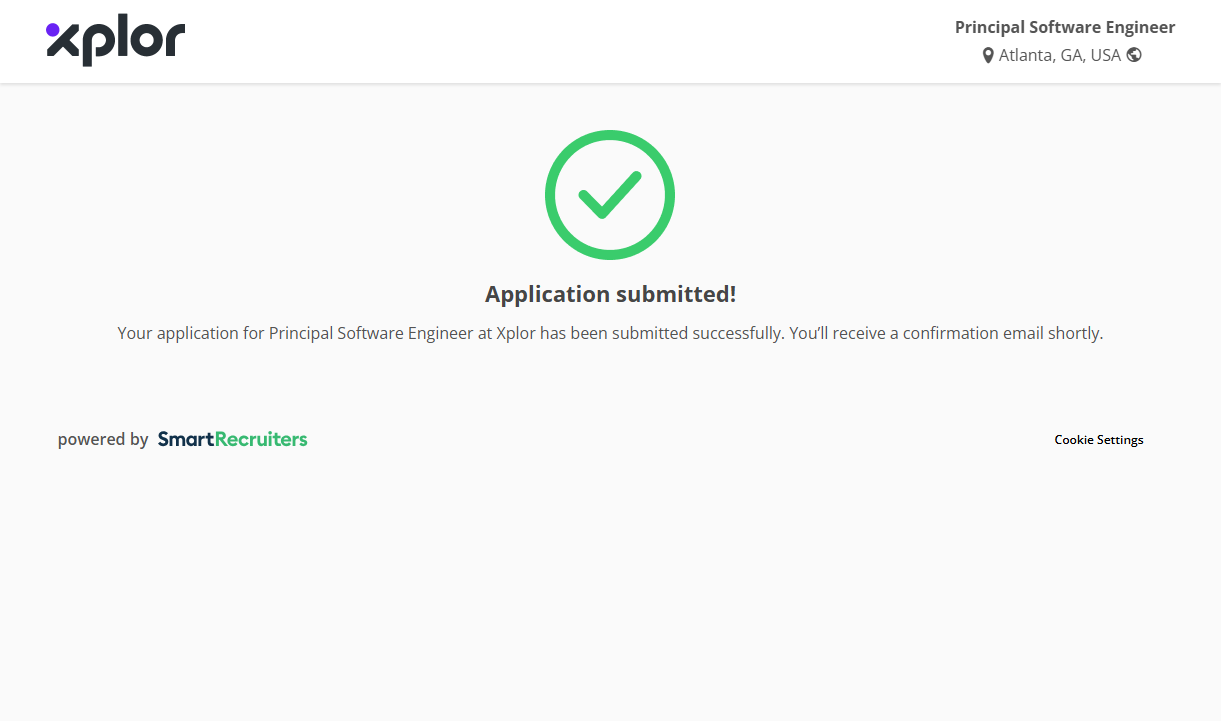
Task: Click the Application submitted! heading
Action: point(610,294)
